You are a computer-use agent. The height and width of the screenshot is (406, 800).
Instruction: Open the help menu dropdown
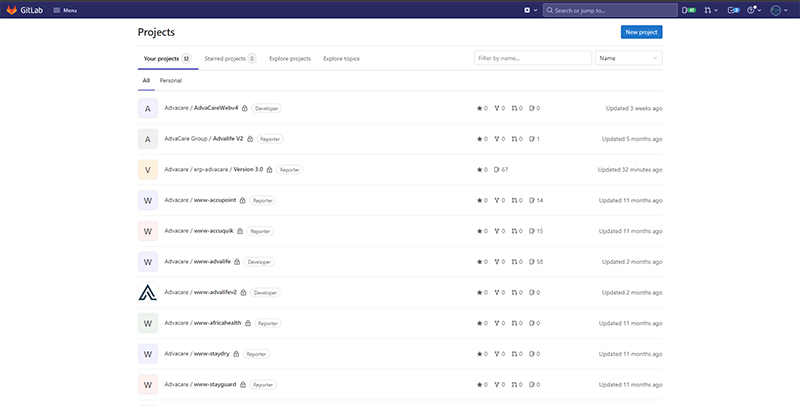tap(754, 10)
